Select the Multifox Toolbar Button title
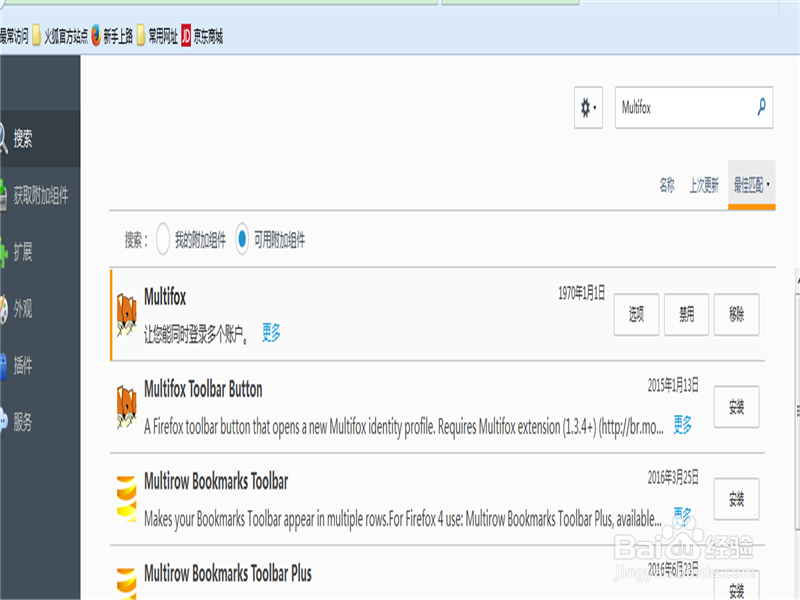Image resolution: width=800 pixels, height=600 pixels. click(203, 389)
